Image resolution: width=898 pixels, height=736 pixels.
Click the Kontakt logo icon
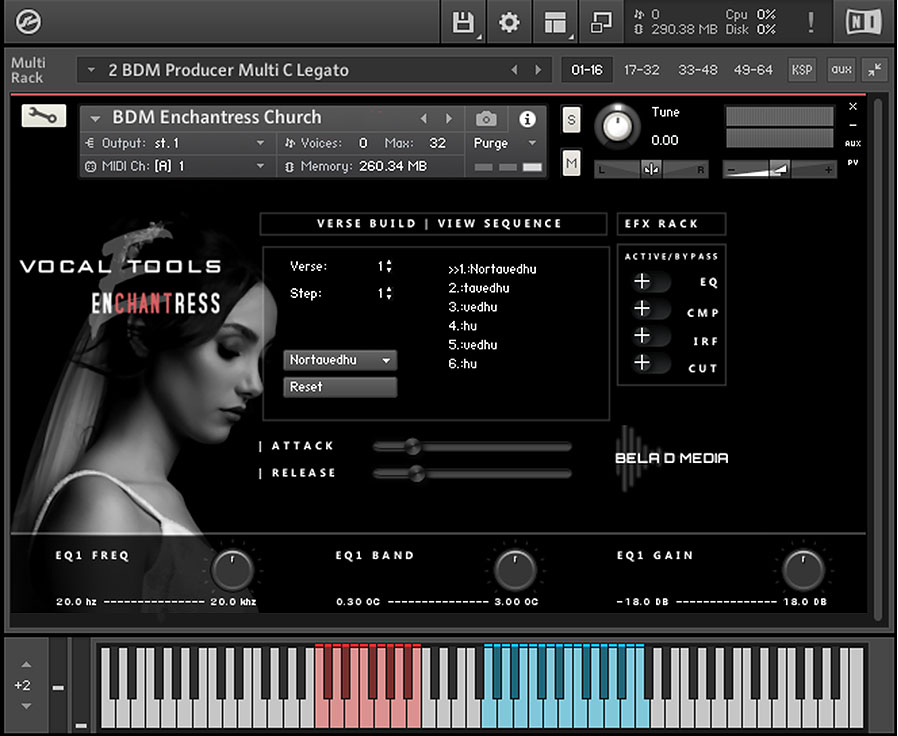pyautogui.click(x=28, y=22)
